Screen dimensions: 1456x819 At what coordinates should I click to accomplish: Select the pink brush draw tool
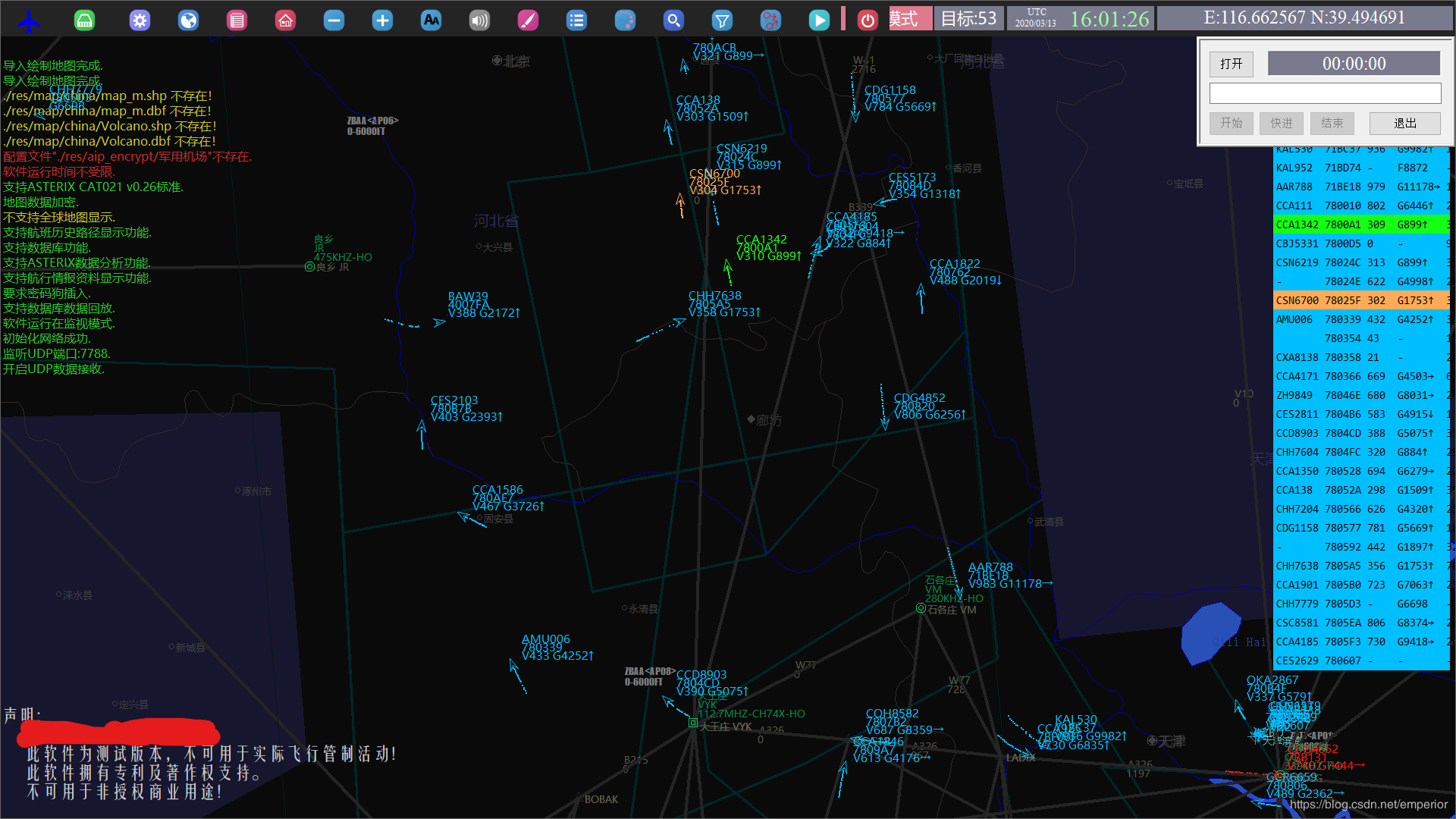click(x=528, y=20)
